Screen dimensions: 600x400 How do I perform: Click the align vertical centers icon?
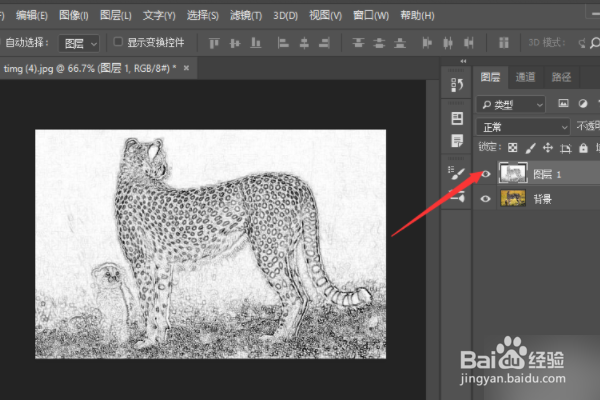tap(235, 43)
